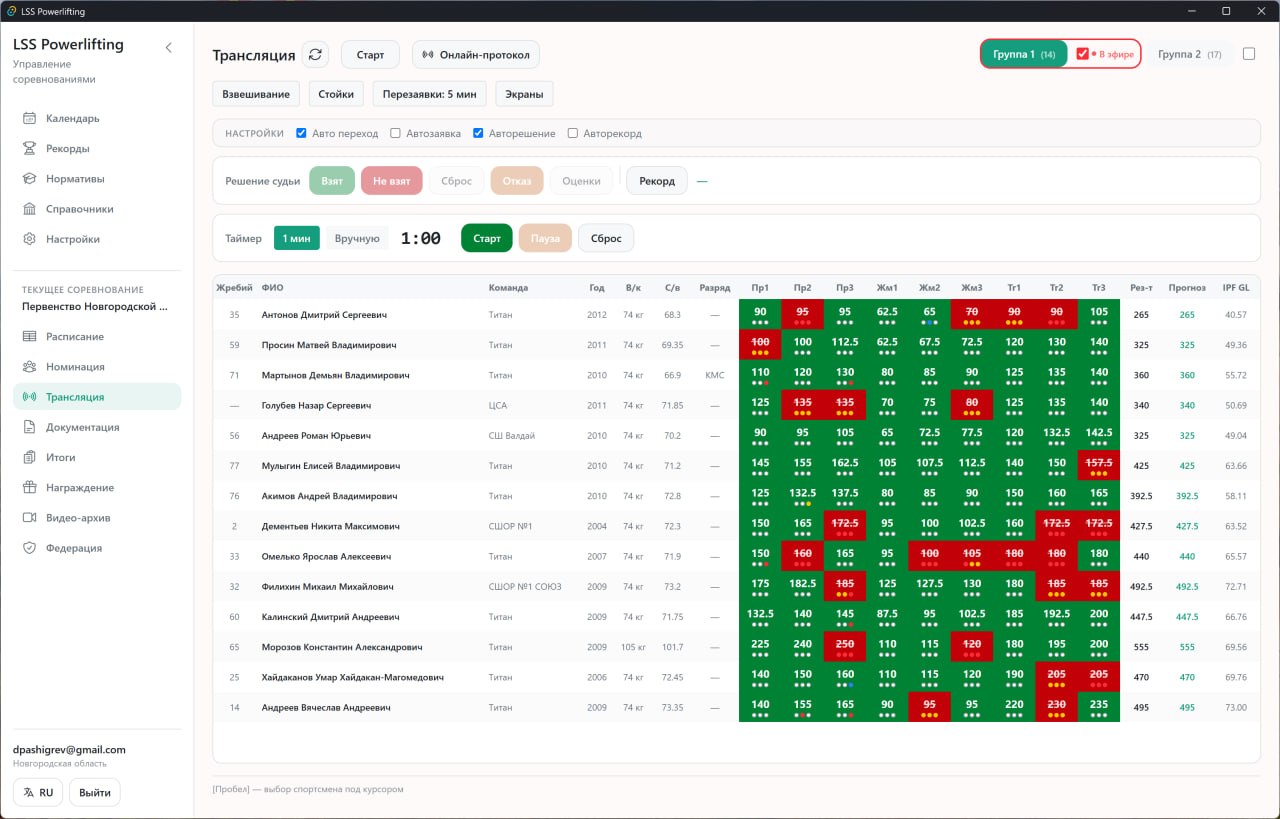Image resolution: width=1280 pixels, height=819 pixels.
Task: Collapse the sidebar with the chevron arrow
Action: tap(168, 48)
